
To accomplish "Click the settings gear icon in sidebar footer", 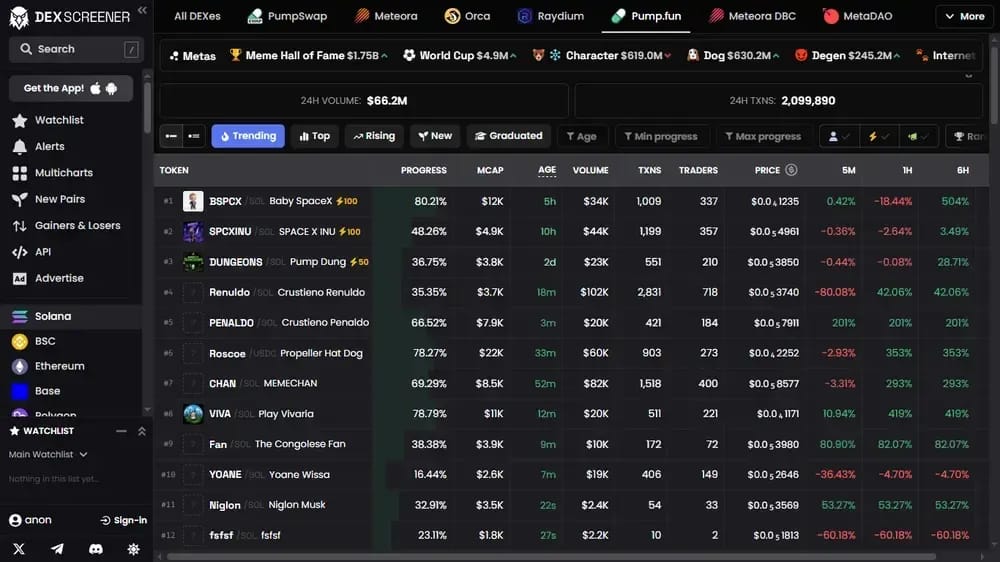I will pyautogui.click(x=133, y=549).
